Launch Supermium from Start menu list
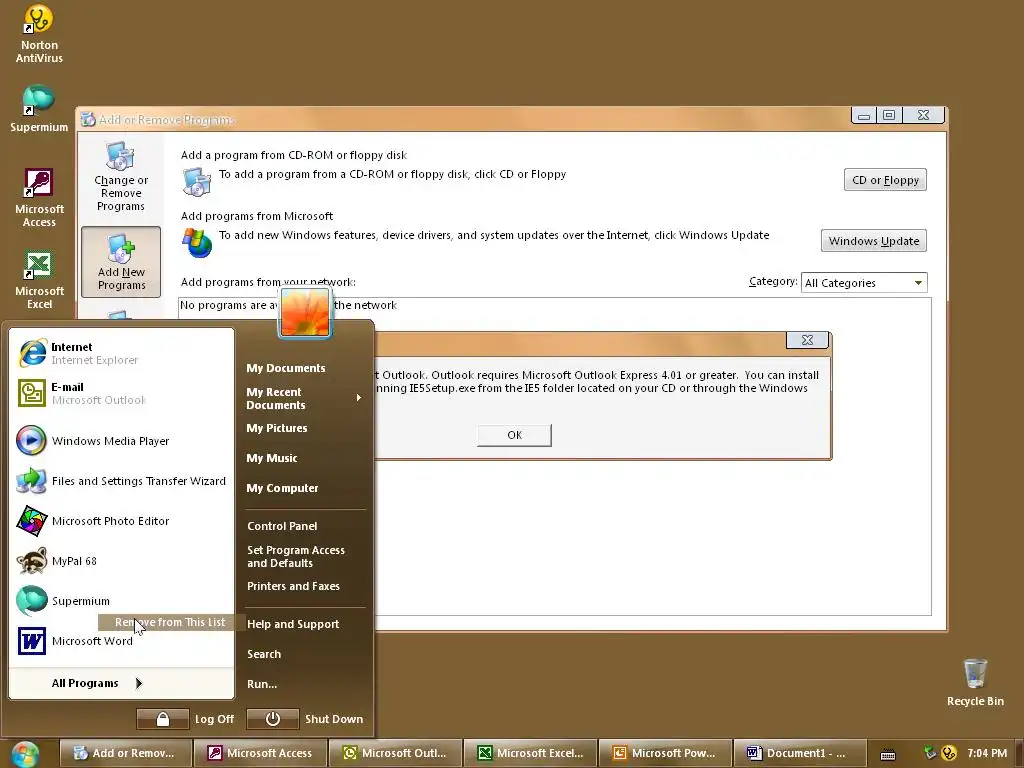This screenshot has width=1024, height=768. click(x=122, y=600)
